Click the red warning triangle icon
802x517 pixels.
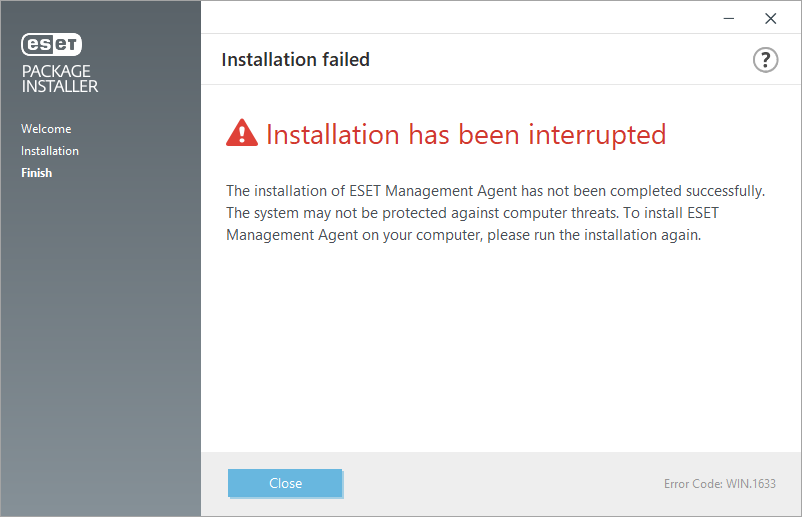[242, 133]
